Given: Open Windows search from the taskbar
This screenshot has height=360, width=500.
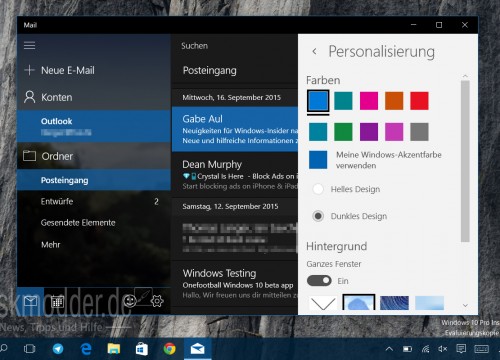Looking at the screenshot, I should (4, 349).
